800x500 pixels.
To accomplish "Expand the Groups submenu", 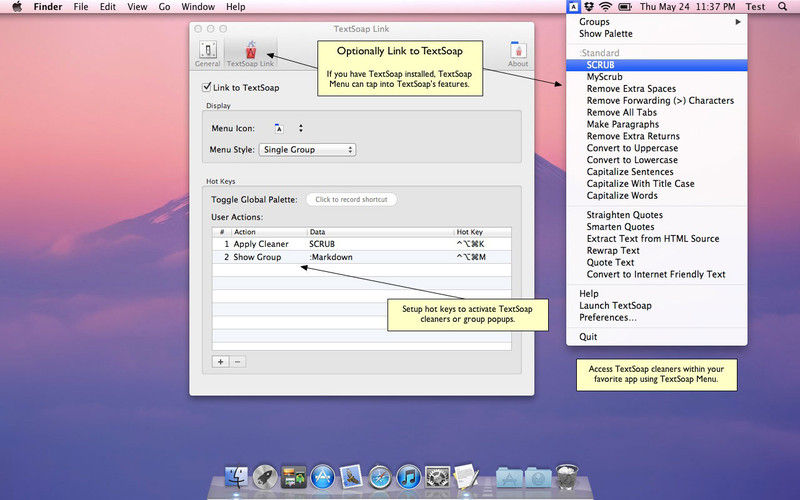I will click(656, 21).
